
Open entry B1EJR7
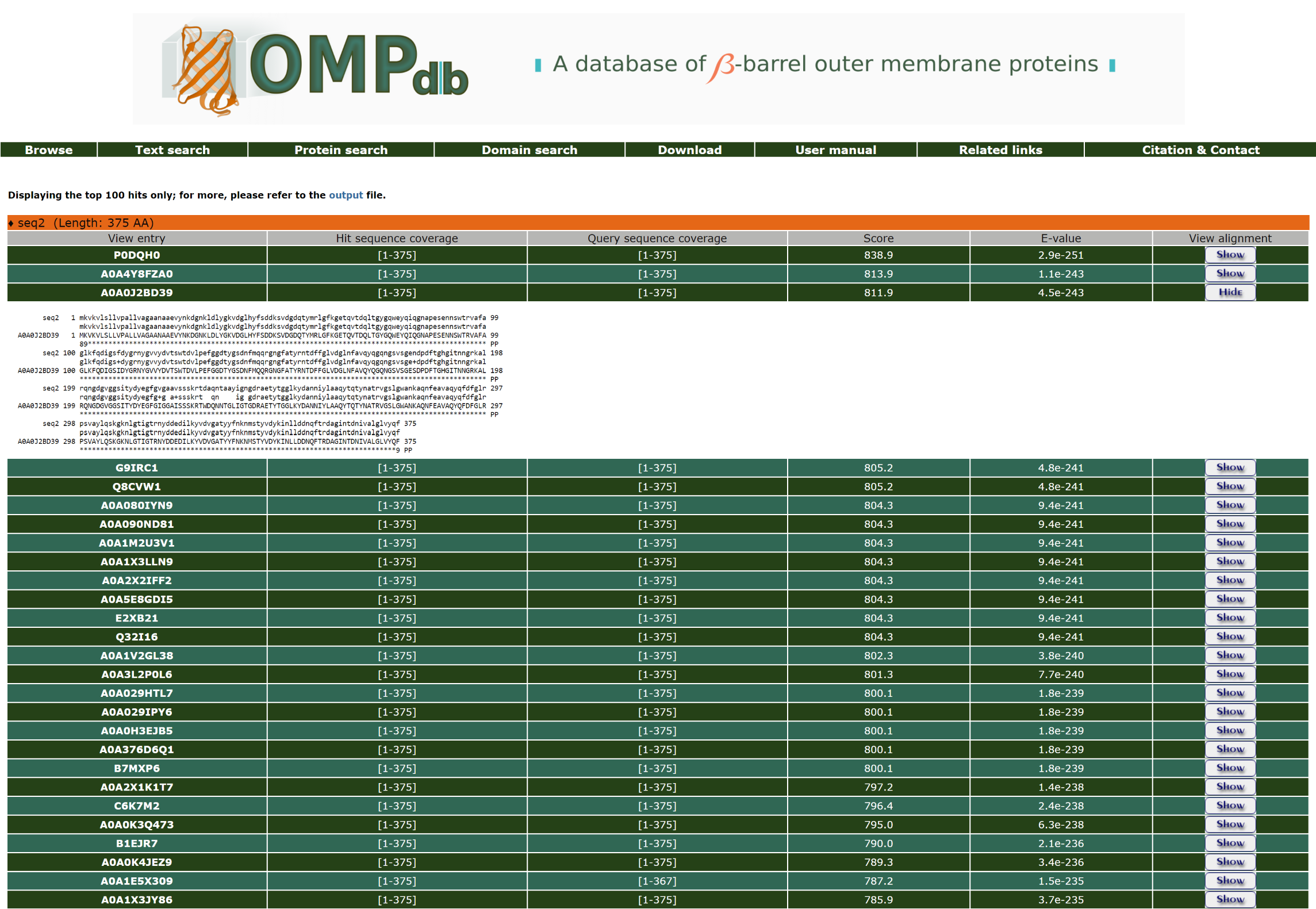click(x=137, y=843)
